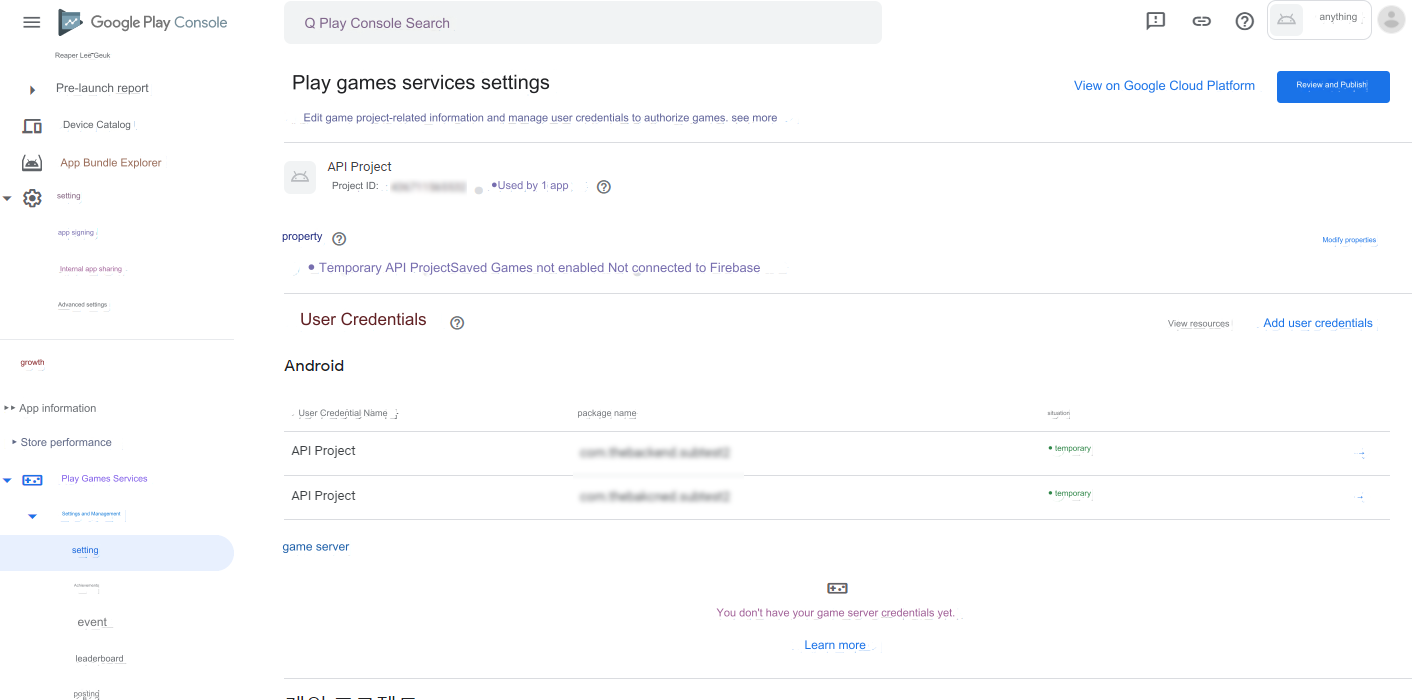The height and width of the screenshot is (700, 1422).
Task: Collapse the setting section in sidebar
Action: click(x=8, y=198)
